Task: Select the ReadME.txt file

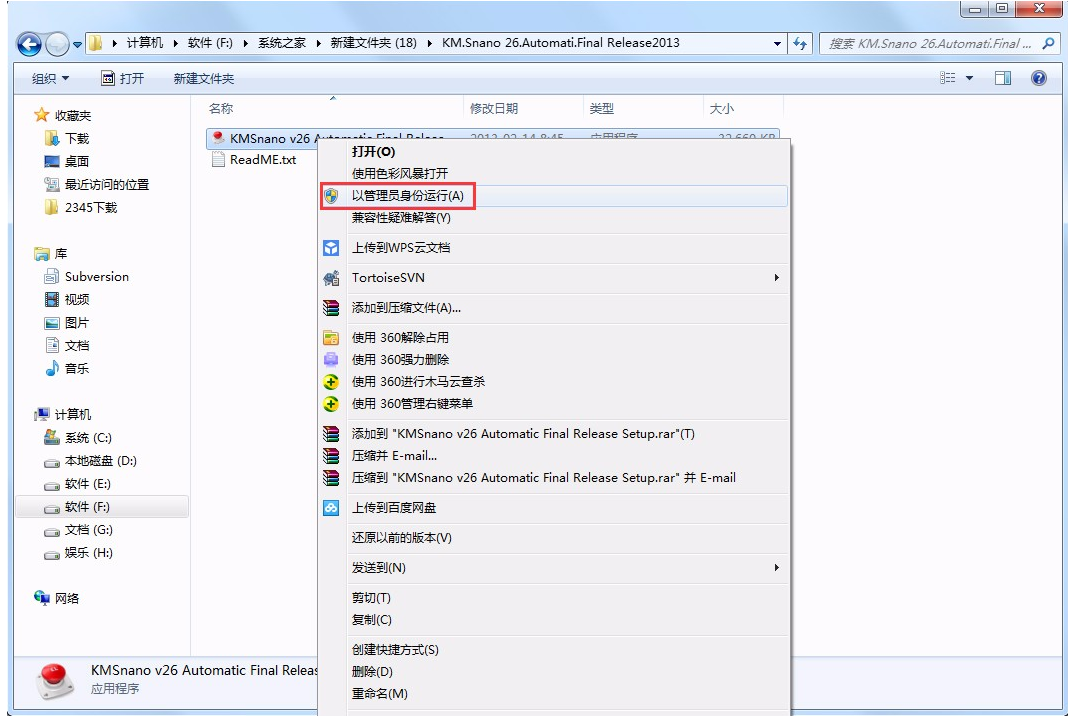Action: (262, 160)
